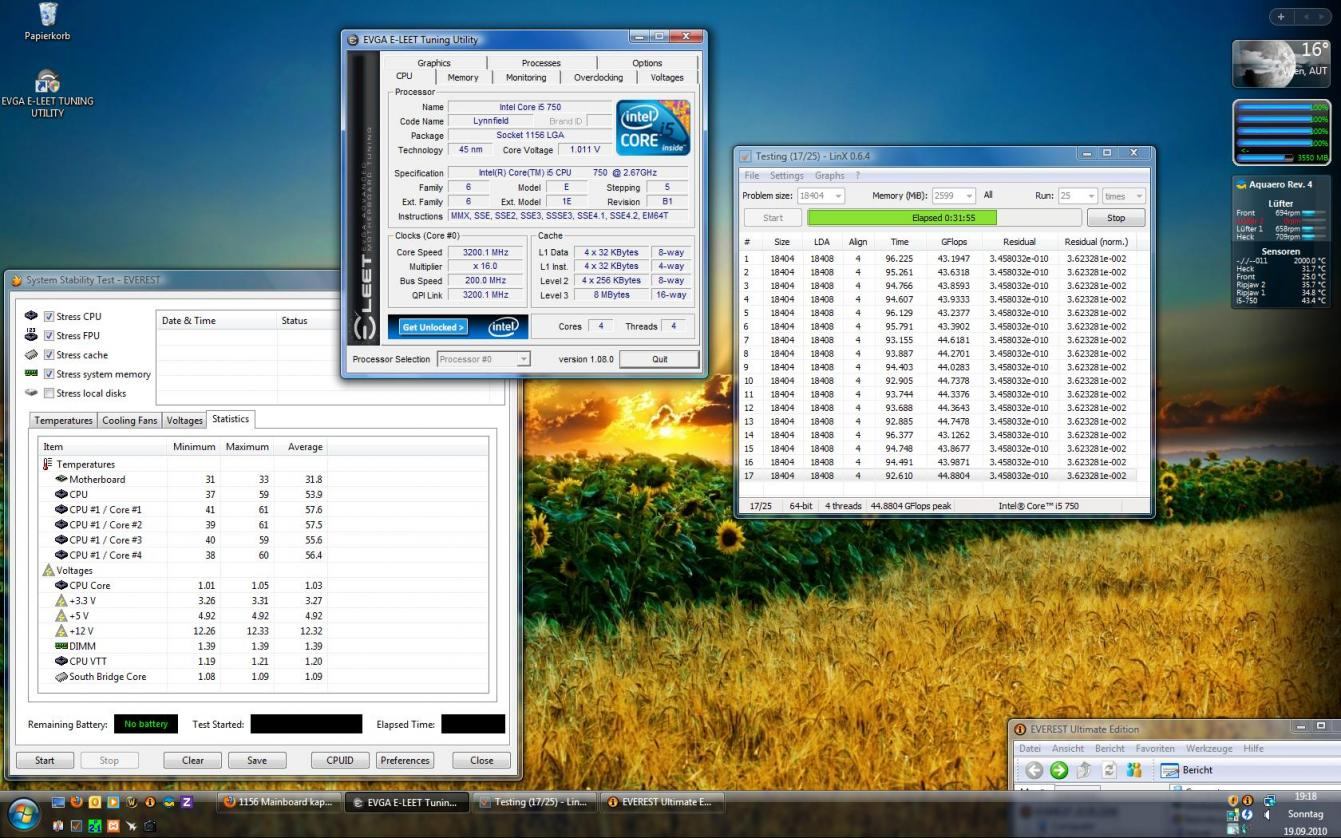Toggle the Stress system memory checkbox
Screen dimensions: 1341x838
click(49, 374)
